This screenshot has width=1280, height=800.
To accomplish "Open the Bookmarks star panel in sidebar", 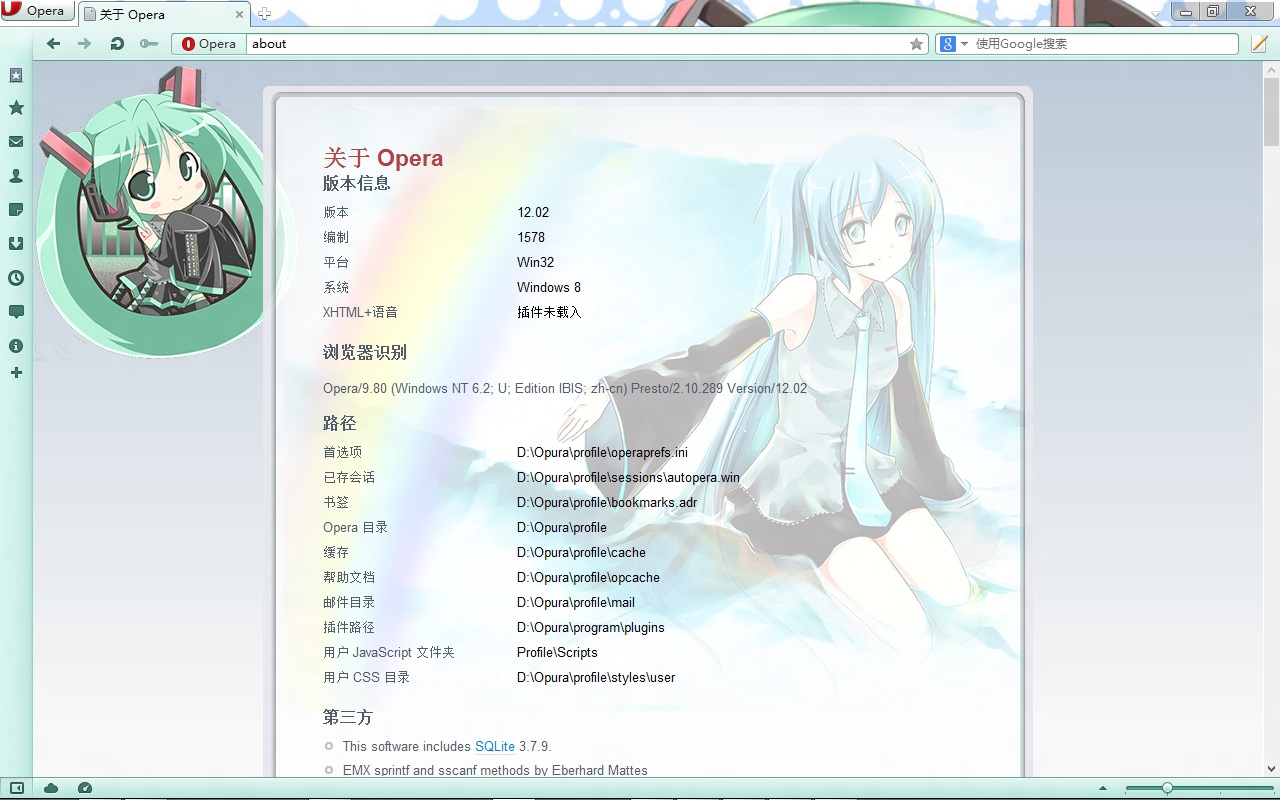I will [x=16, y=108].
